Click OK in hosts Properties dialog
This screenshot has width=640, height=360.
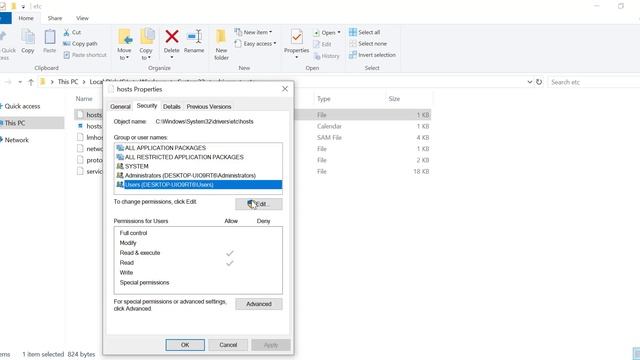185,345
